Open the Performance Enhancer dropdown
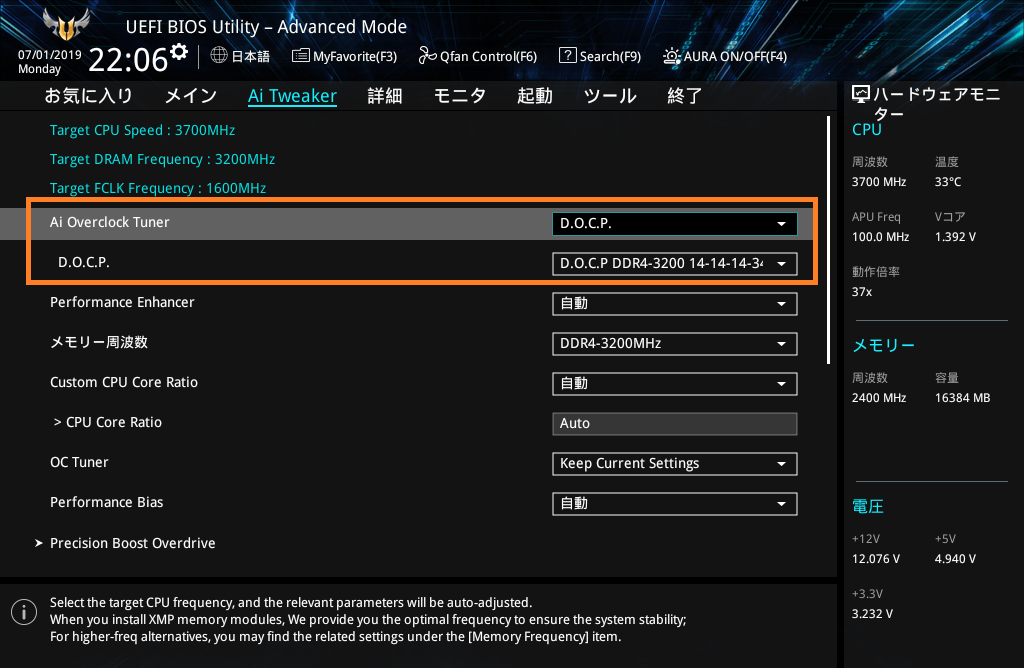Image resolution: width=1024 pixels, height=668 pixels. 675,304
